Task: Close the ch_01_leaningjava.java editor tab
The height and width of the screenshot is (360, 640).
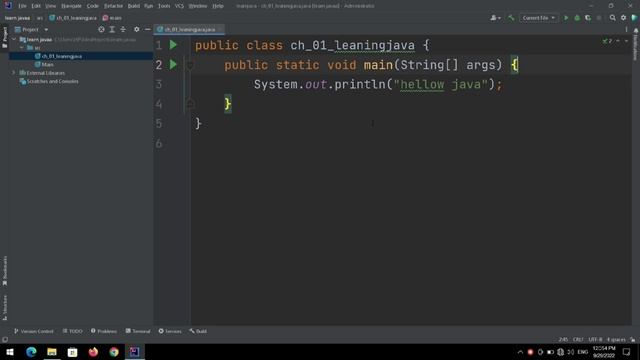Action: (x=220, y=29)
